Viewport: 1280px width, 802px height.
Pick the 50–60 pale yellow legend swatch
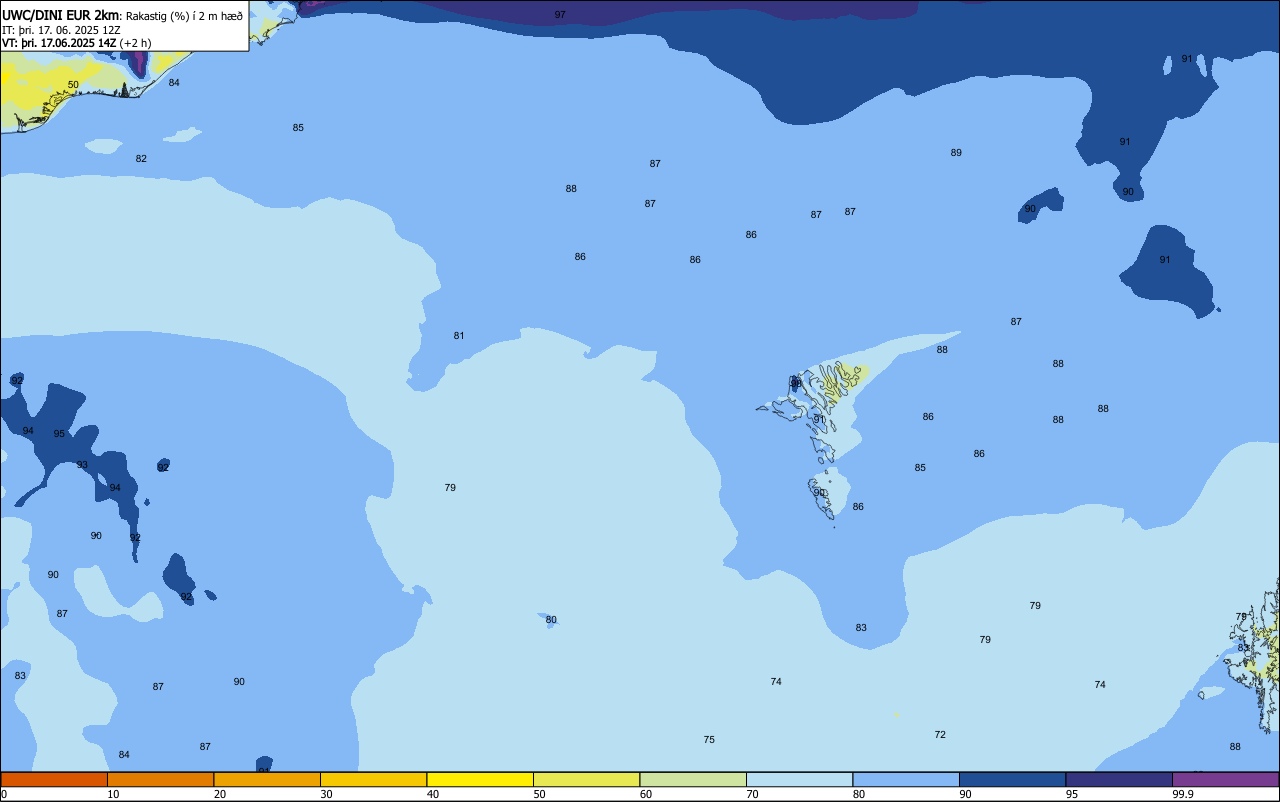(586, 779)
